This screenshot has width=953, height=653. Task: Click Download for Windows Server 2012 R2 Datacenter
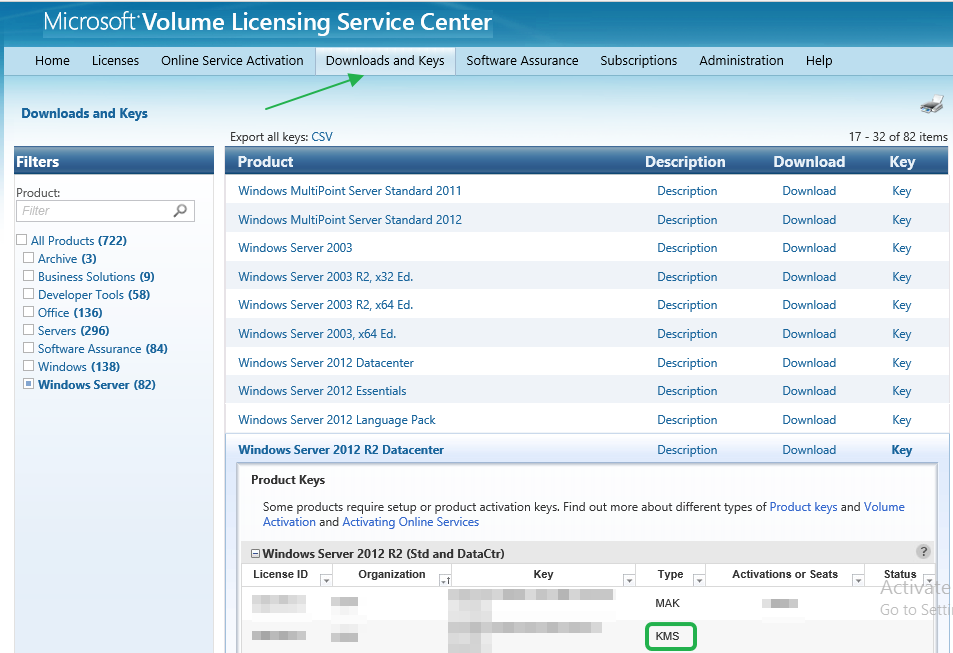click(809, 450)
